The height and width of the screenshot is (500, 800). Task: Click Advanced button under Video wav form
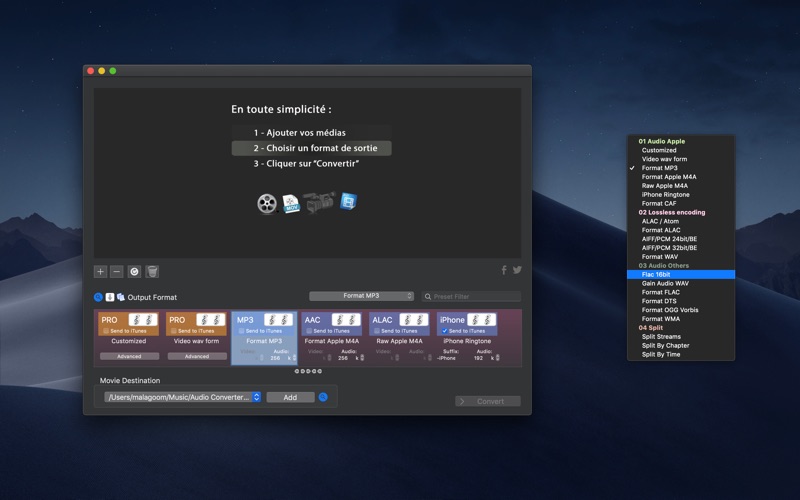(197, 356)
